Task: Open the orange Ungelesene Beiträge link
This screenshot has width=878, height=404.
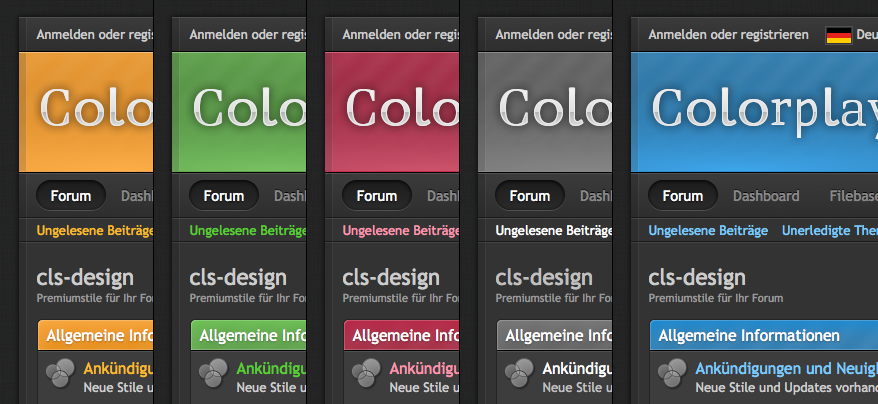Action: (x=94, y=231)
